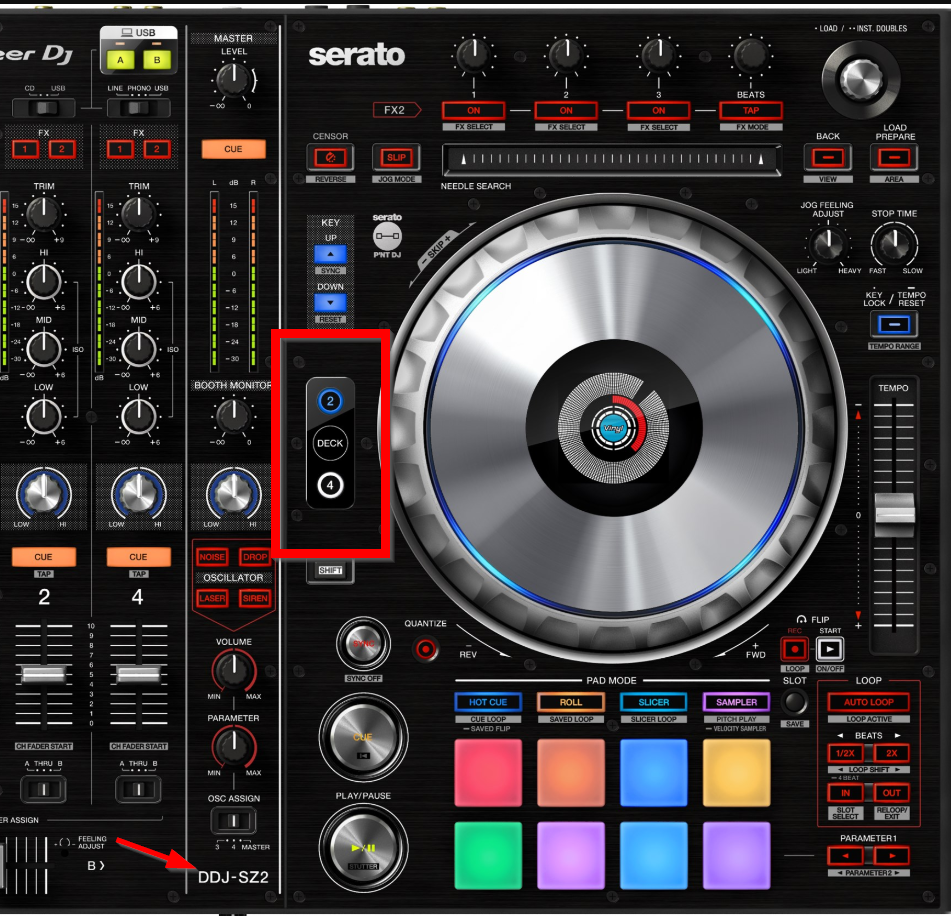Click the master CUE orange button
951x916 pixels.
click(x=234, y=149)
